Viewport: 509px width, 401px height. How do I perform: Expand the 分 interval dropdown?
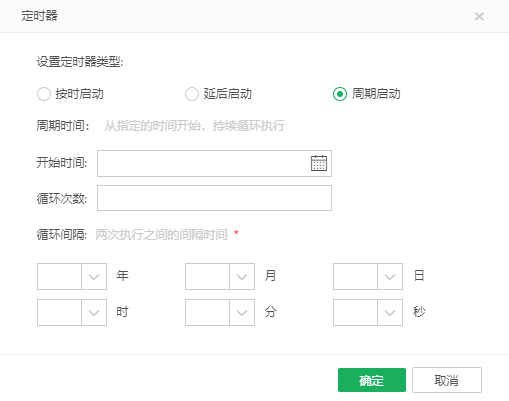coord(242,312)
